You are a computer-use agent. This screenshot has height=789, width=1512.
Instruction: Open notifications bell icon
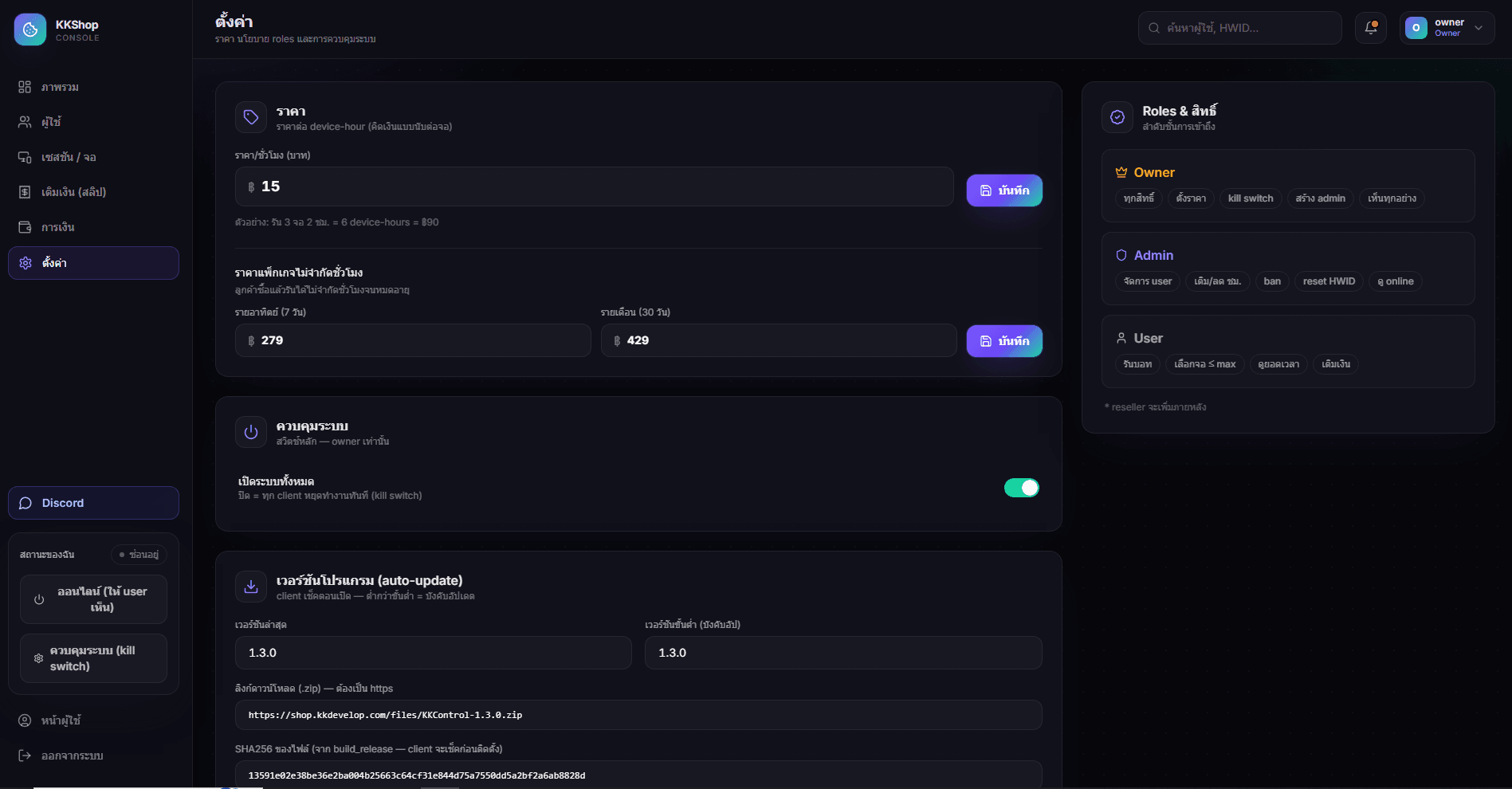click(1371, 28)
